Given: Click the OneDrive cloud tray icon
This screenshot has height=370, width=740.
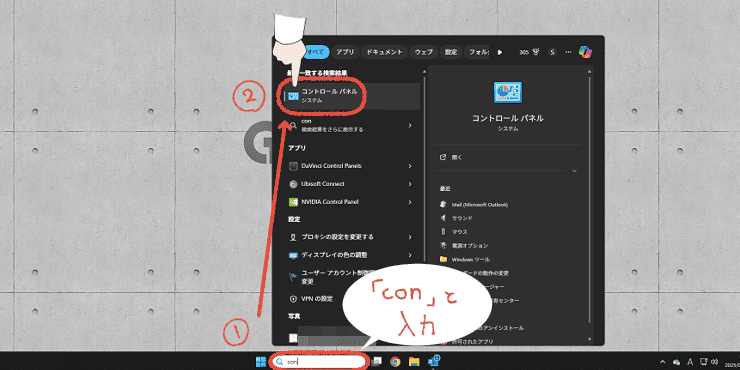Looking at the screenshot, I should coord(677,362).
